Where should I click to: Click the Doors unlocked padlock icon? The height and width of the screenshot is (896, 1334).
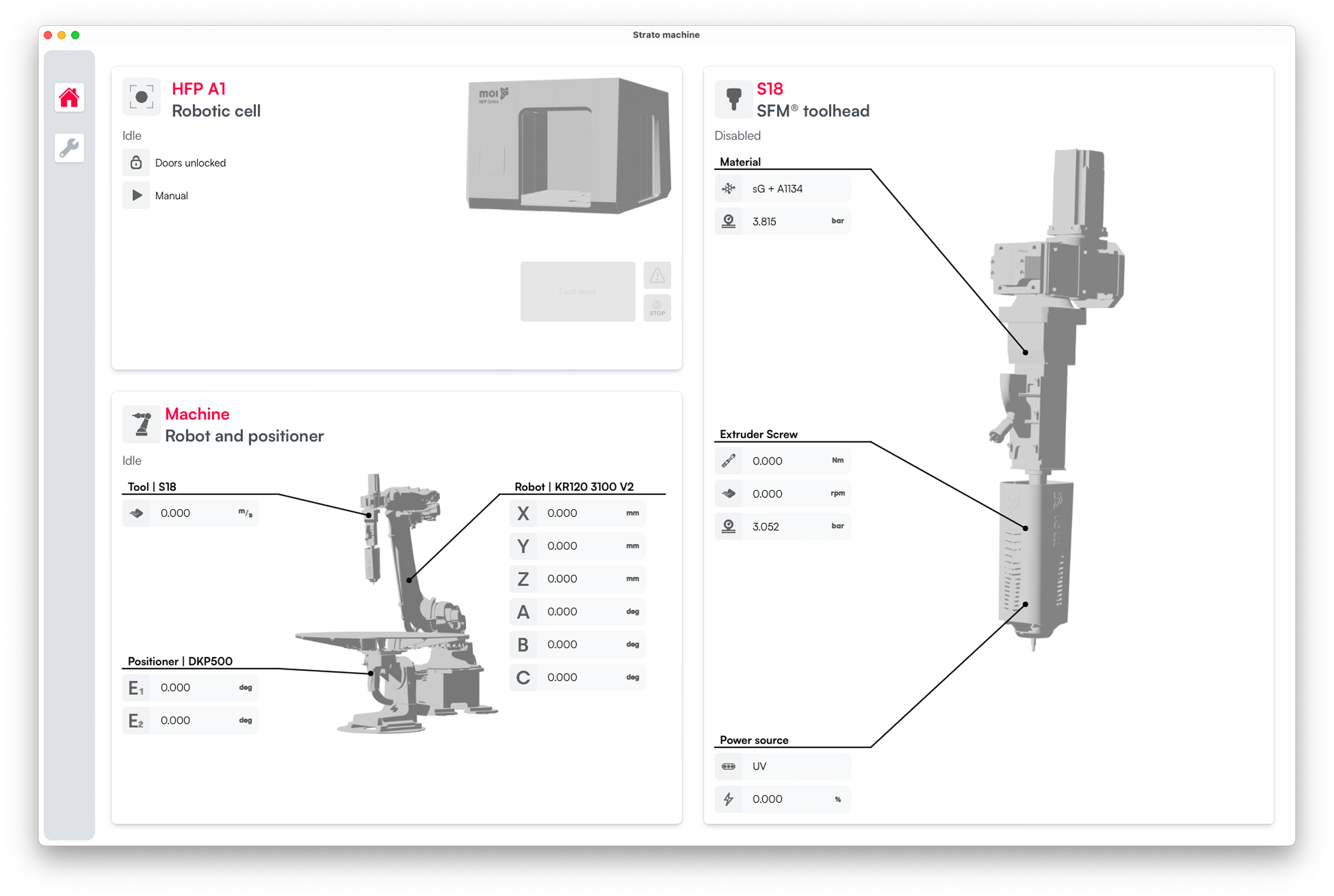coord(136,163)
